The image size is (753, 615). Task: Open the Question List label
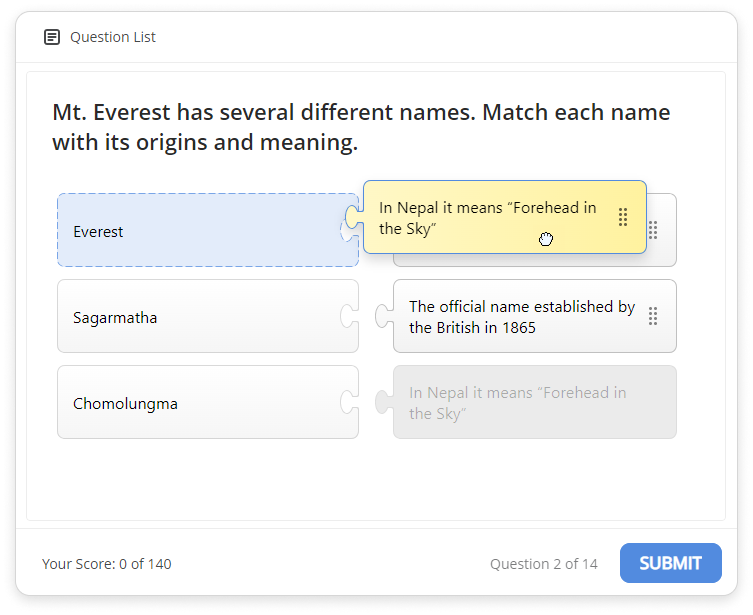click(112, 37)
